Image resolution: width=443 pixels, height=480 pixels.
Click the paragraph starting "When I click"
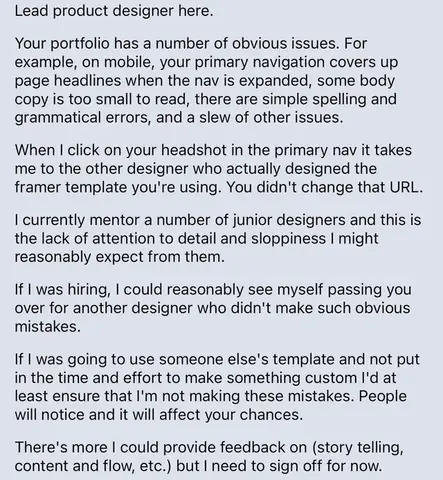click(x=219, y=169)
